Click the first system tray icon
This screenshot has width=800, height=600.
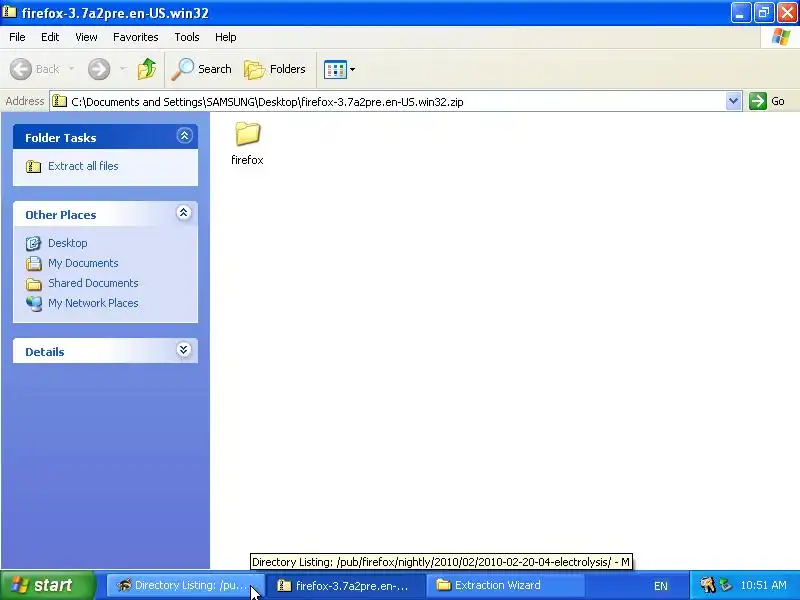708,585
